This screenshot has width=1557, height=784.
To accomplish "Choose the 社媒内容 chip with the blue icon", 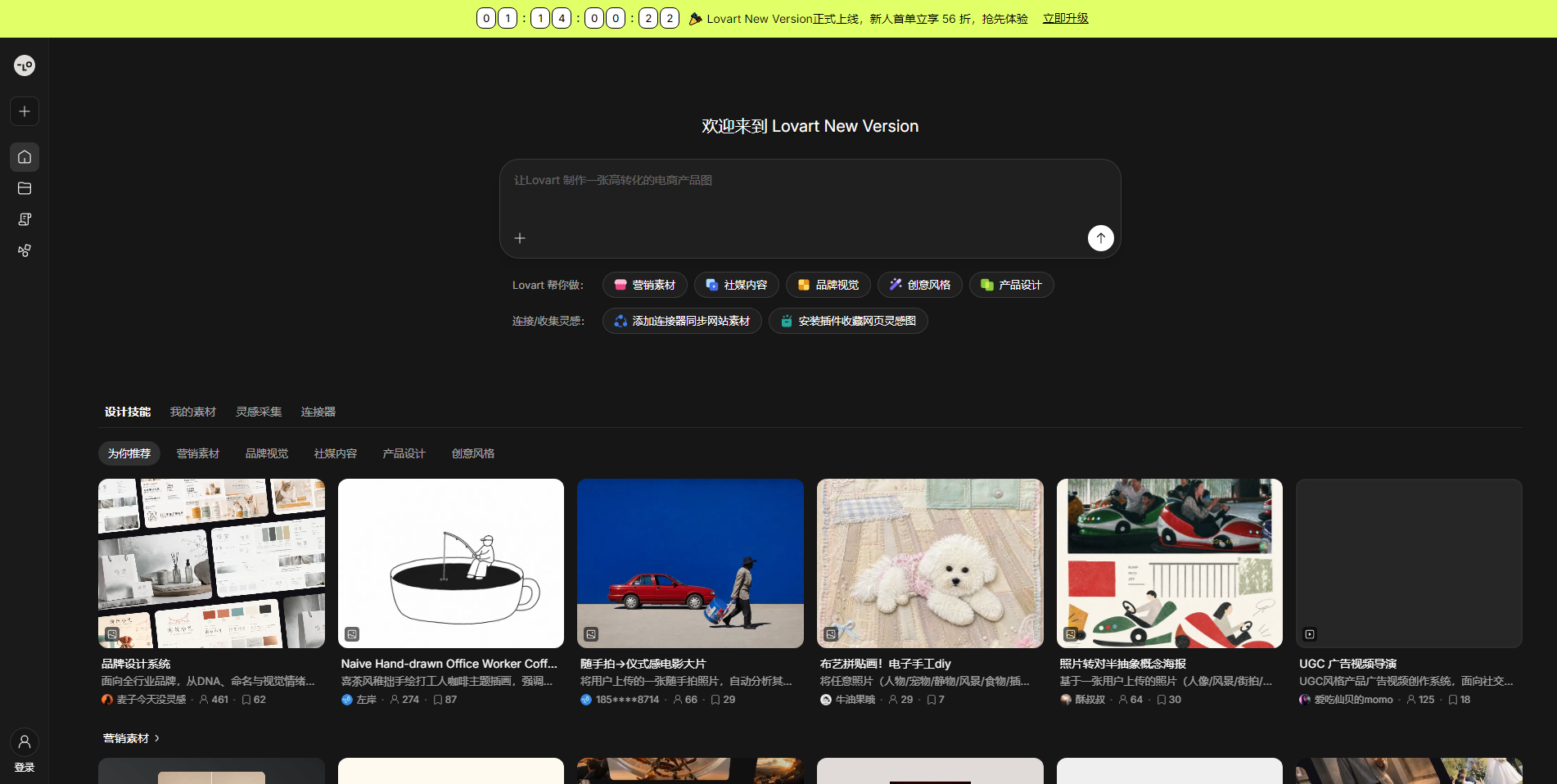I will (x=737, y=285).
